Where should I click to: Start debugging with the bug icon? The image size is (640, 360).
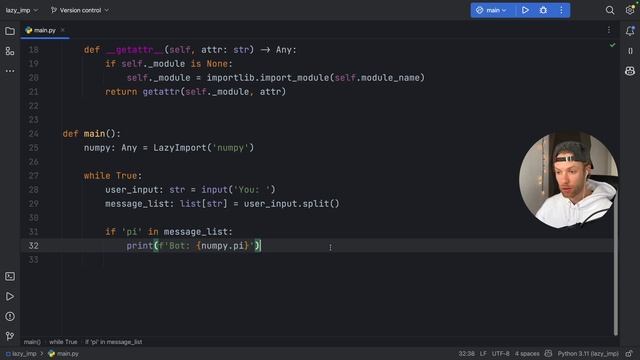(x=543, y=10)
